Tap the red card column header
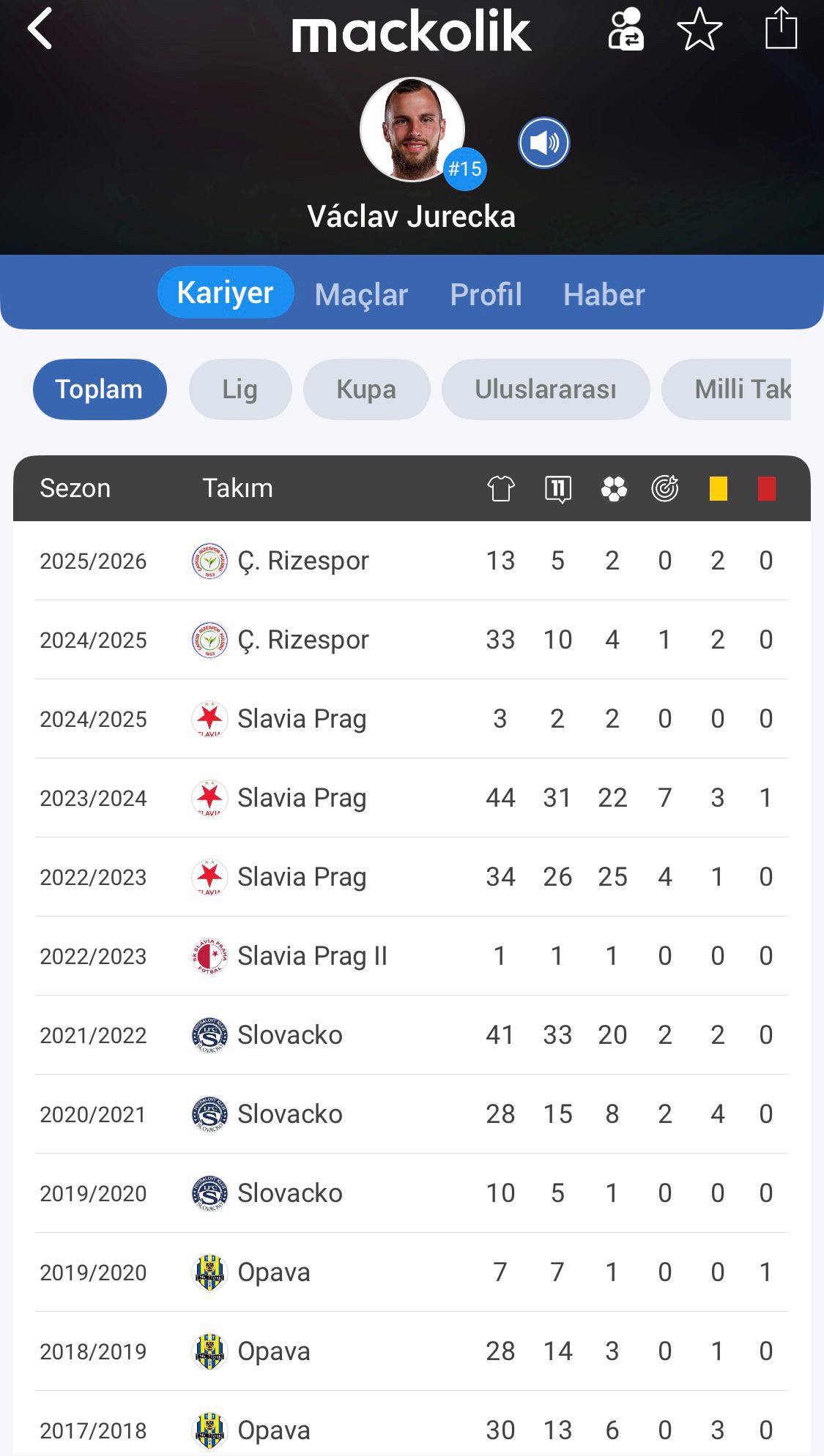 tap(766, 488)
